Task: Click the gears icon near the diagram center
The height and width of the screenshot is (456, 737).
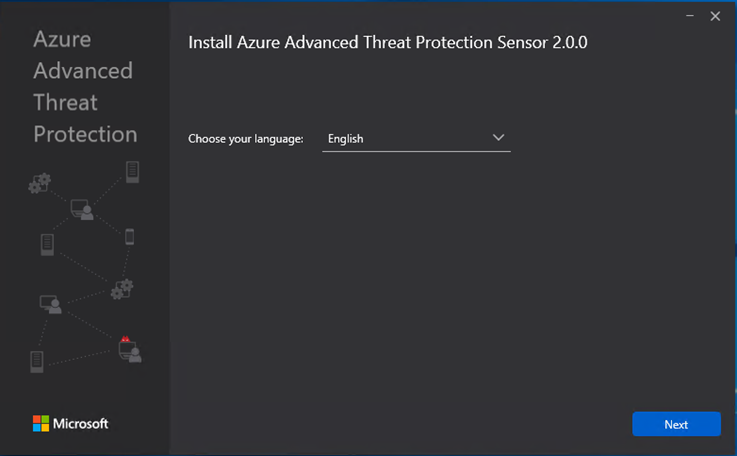Action: [x=122, y=289]
